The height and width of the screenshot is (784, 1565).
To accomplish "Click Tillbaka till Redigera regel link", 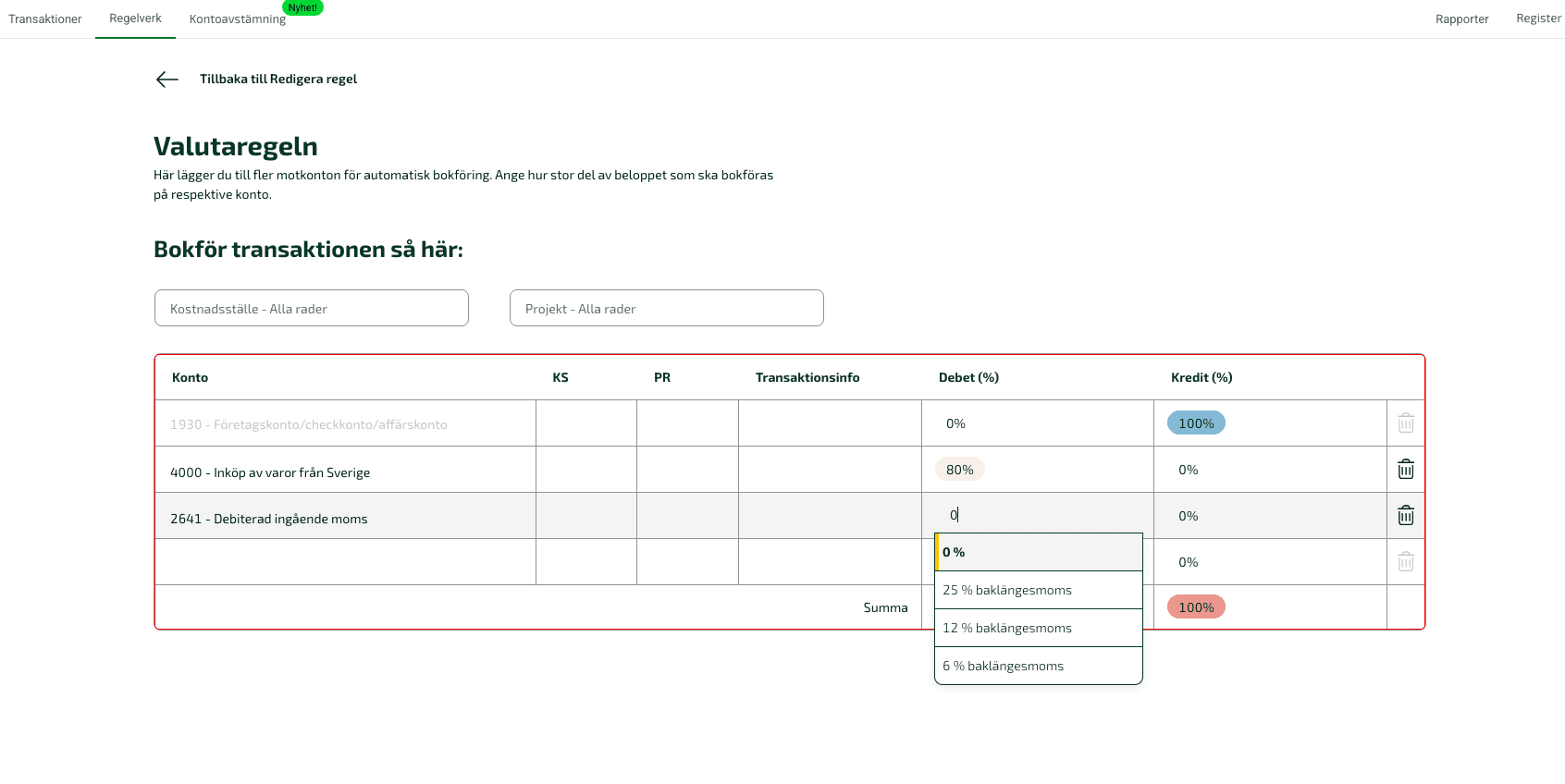I will point(278,80).
